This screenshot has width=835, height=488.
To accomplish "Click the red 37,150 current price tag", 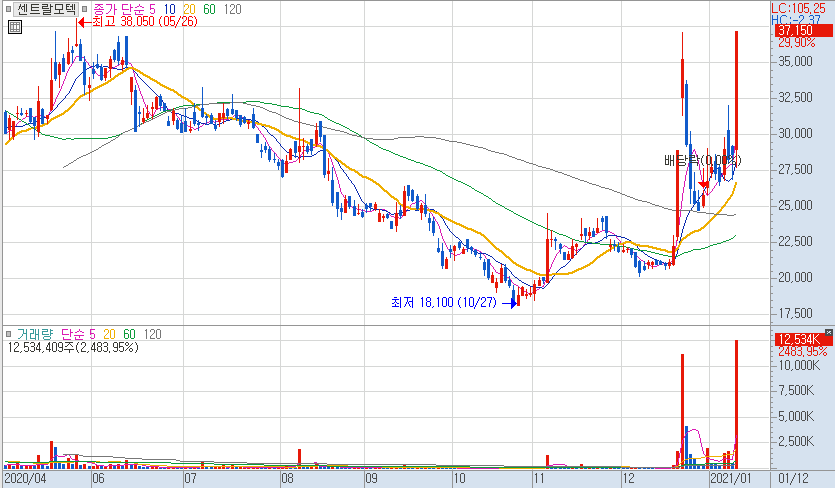I will [803, 30].
